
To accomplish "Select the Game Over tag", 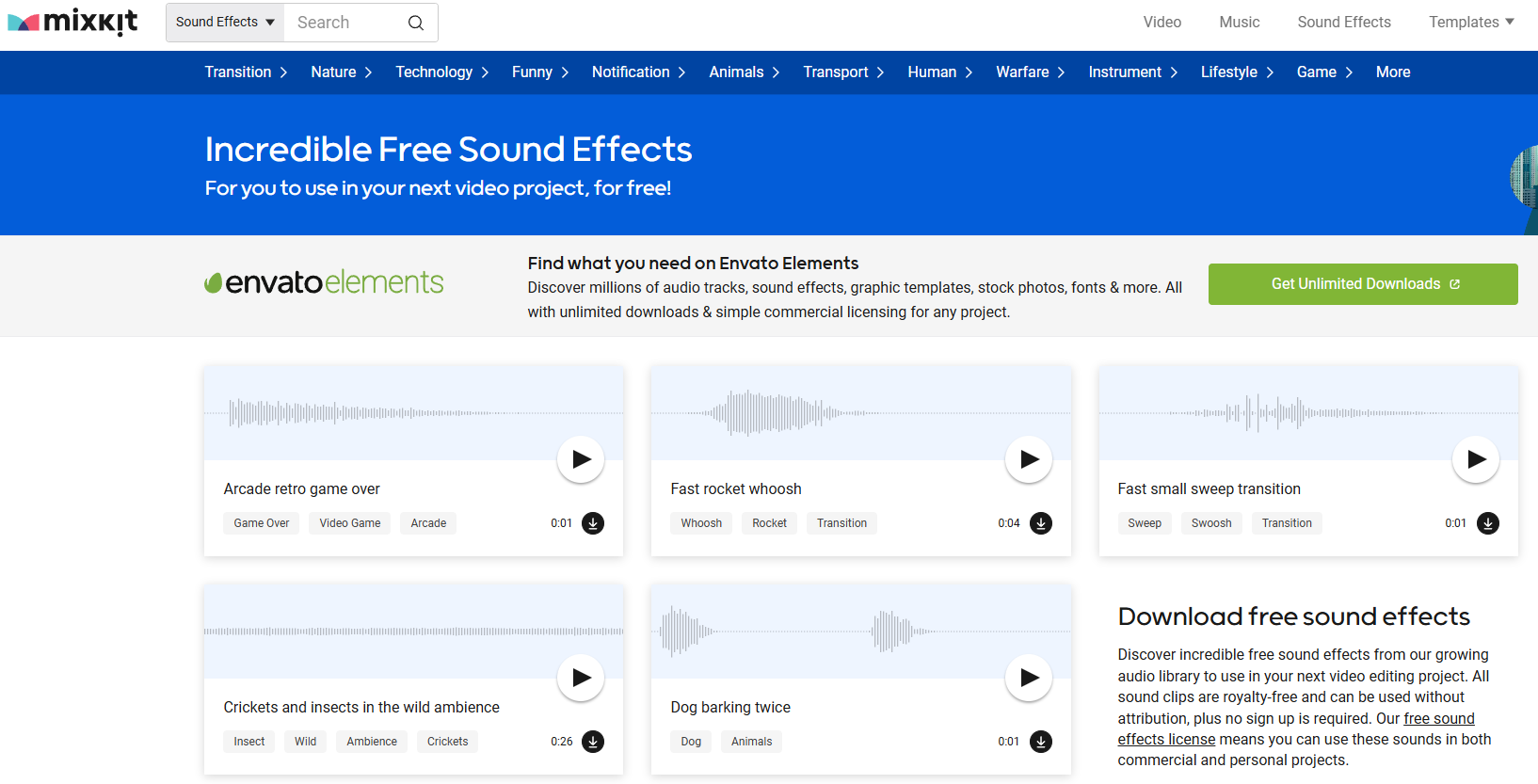I will [x=262, y=523].
